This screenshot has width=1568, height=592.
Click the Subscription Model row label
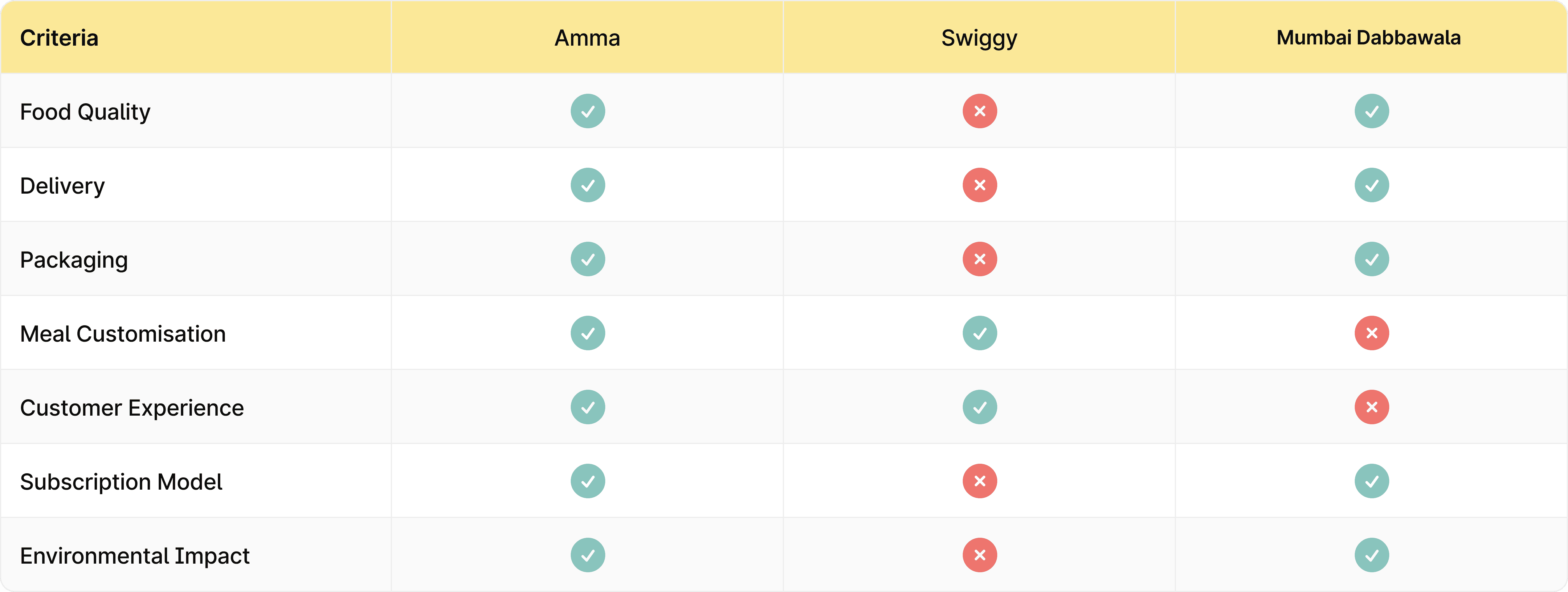(x=121, y=482)
